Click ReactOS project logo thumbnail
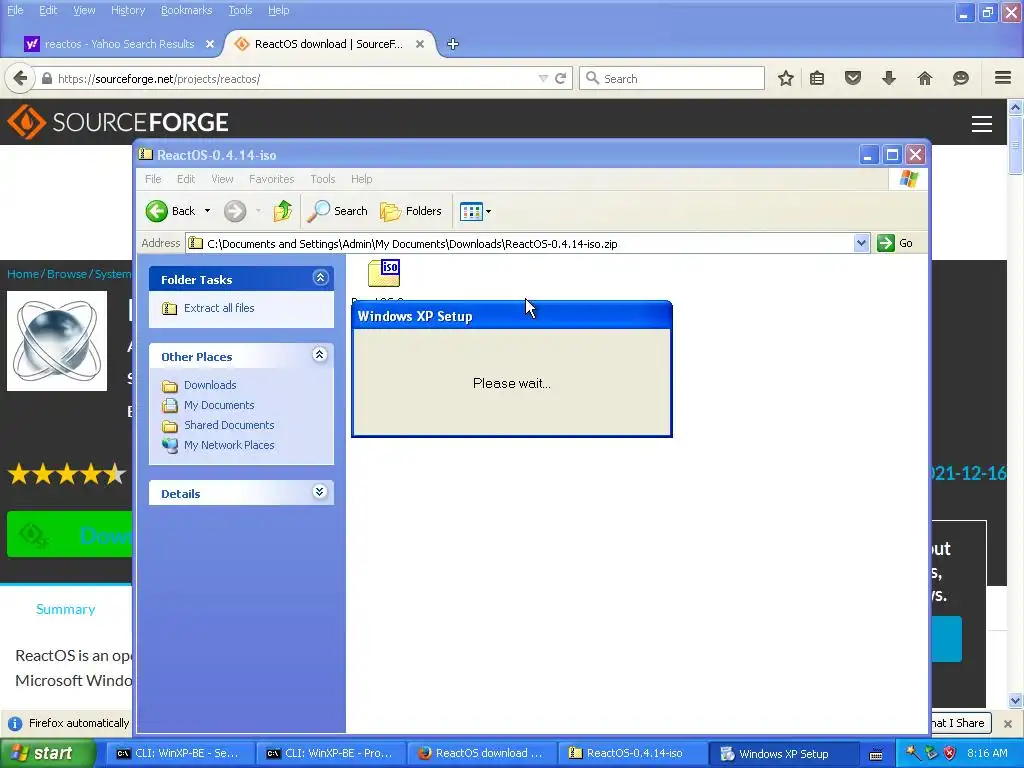The image size is (1024, 768). tap(57, 341)
